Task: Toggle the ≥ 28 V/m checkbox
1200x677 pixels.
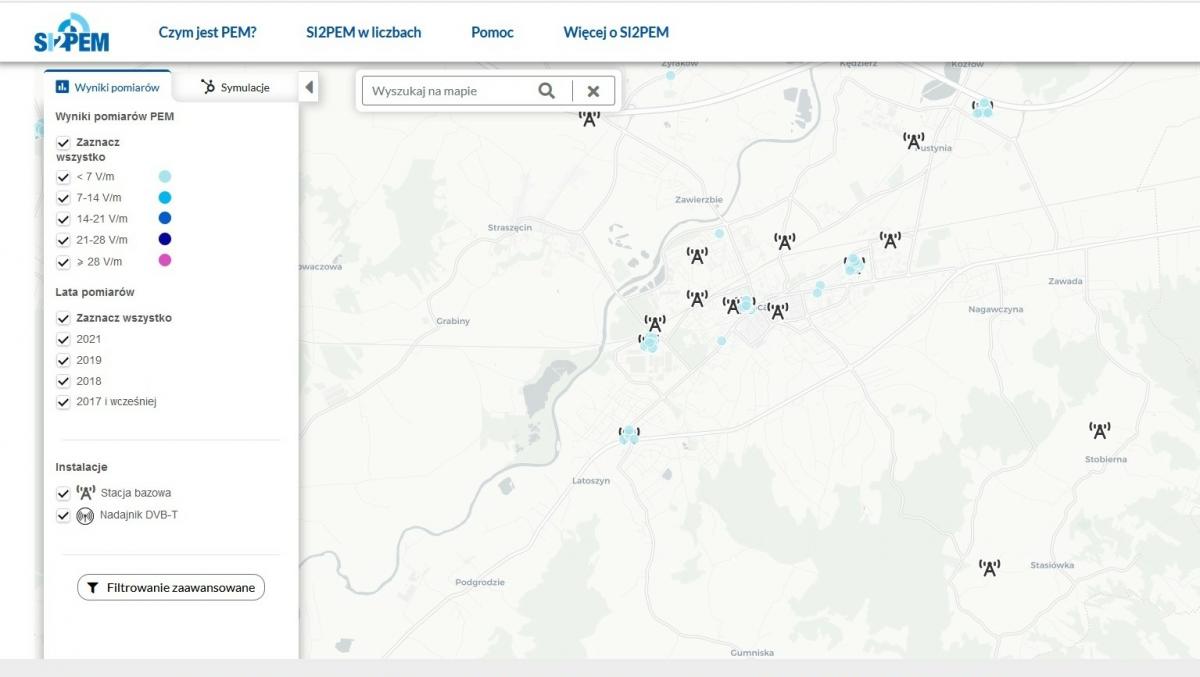Action: point(63,262)
